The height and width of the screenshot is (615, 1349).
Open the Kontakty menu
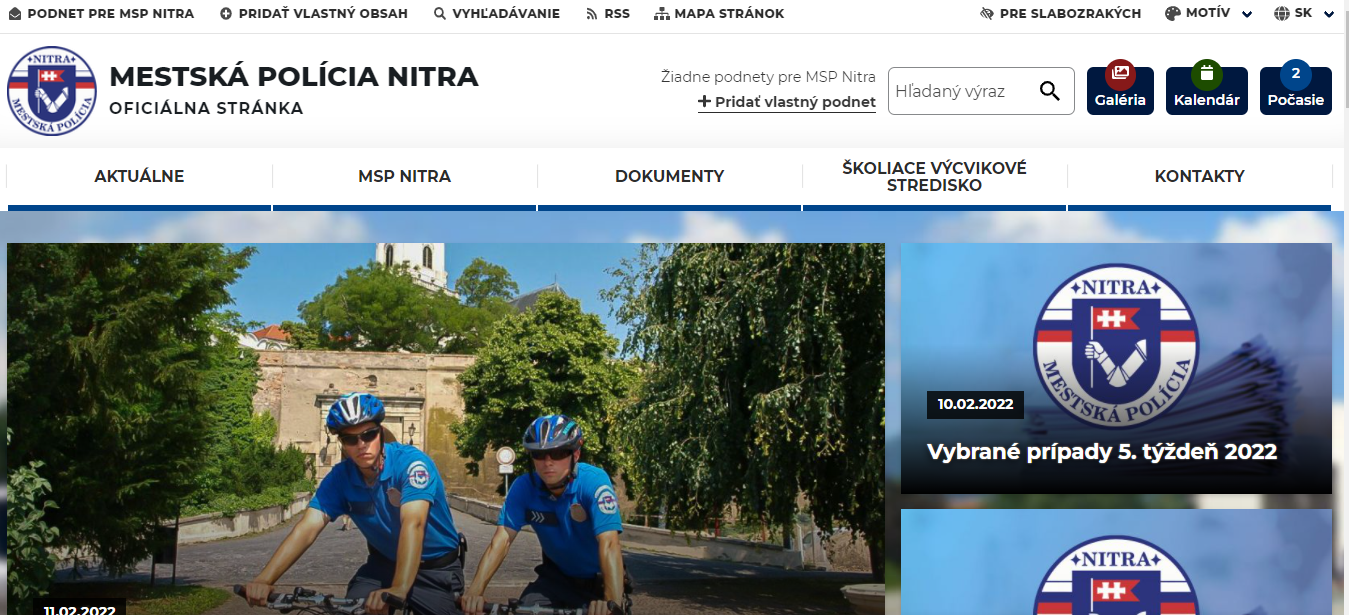[1200, 177]
